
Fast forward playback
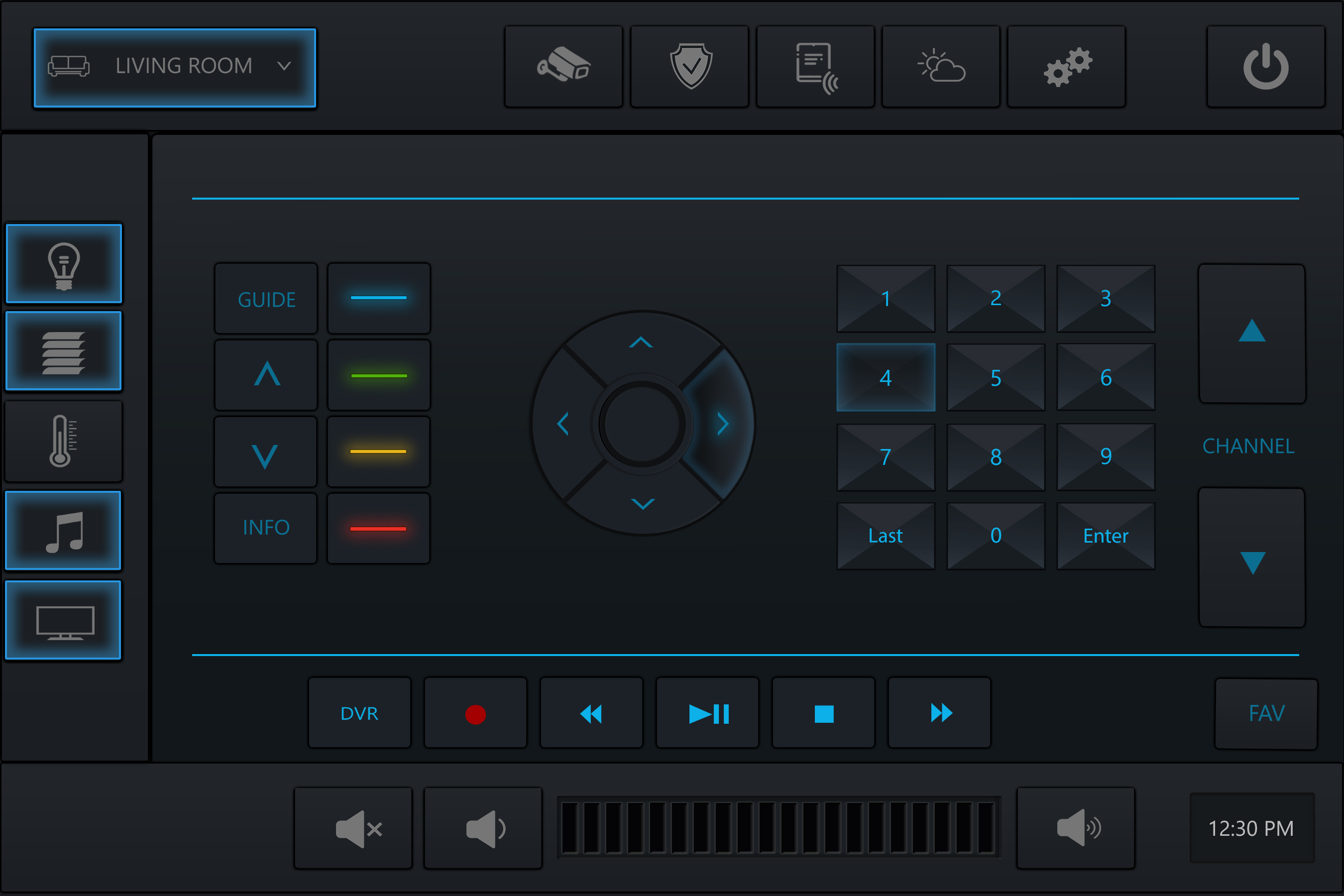939,713
